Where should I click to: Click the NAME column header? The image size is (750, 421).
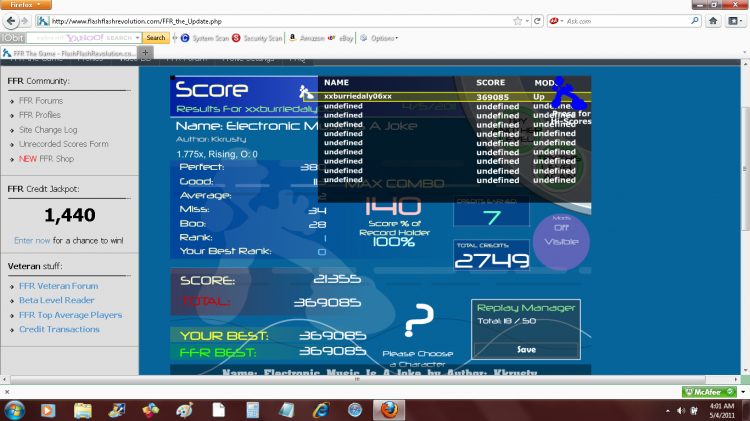coord(336,83)
